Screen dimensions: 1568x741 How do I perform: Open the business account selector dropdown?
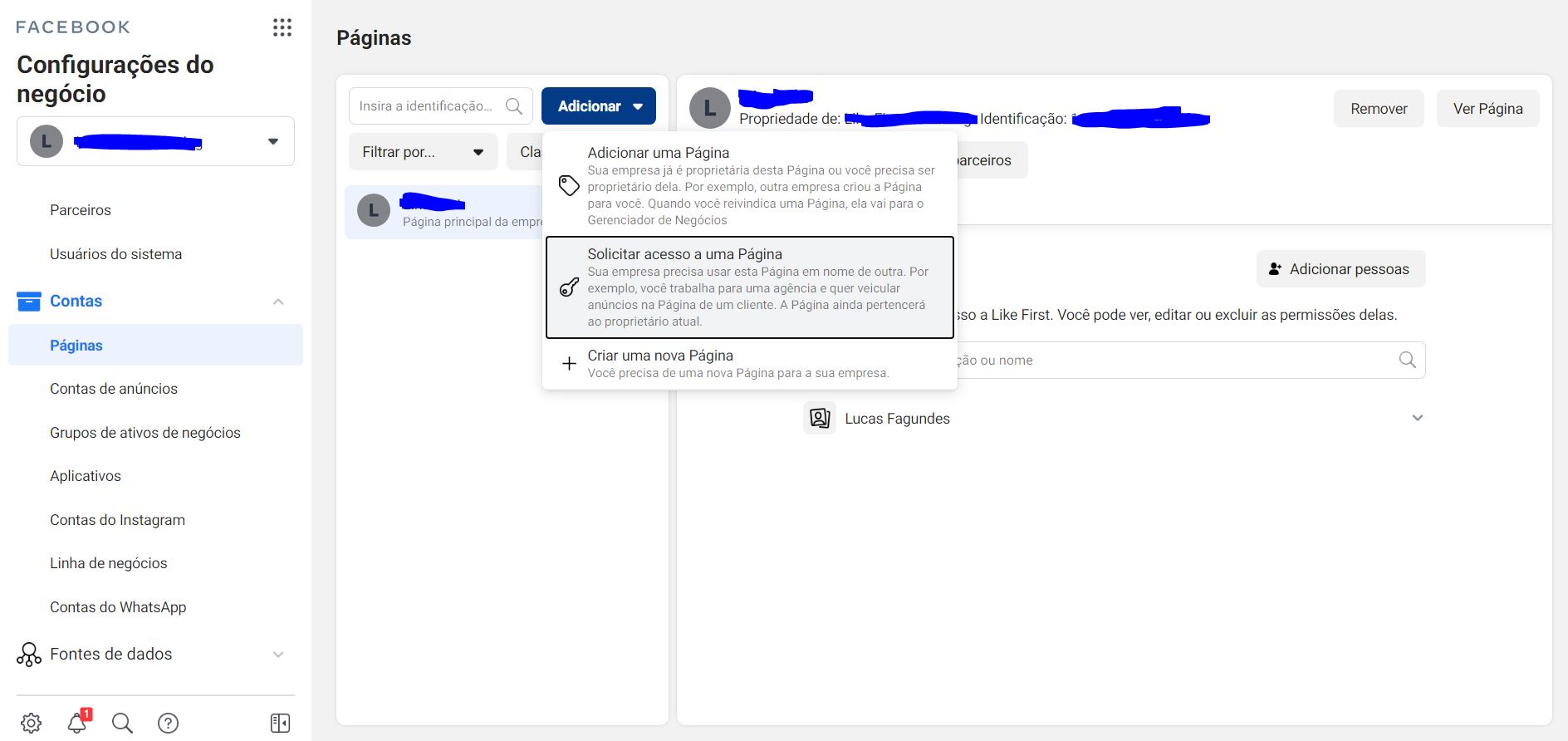tap(155, 141)
